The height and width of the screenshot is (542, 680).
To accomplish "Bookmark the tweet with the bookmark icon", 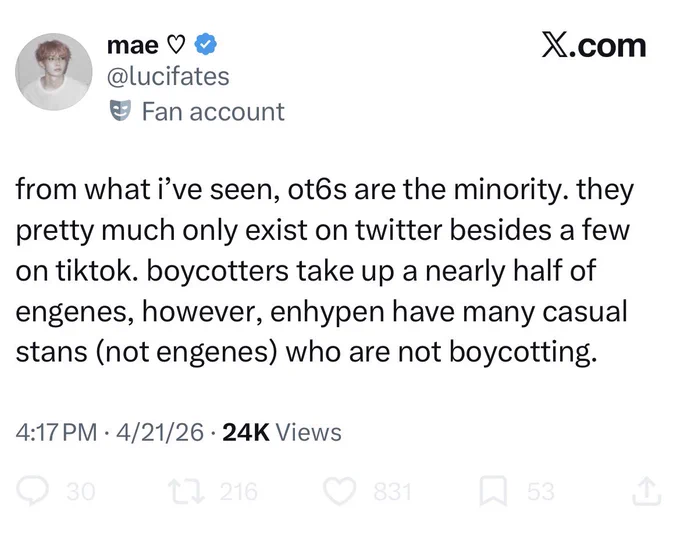I will coord(493,491).
